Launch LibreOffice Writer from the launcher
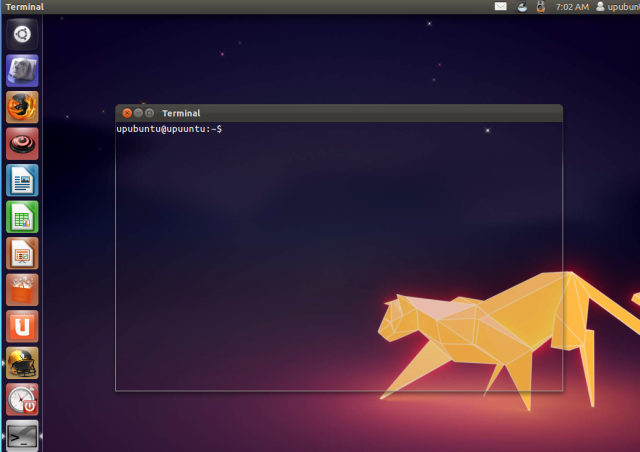The height and width of the screenshot is (452, 640). (x=22, y=180)
